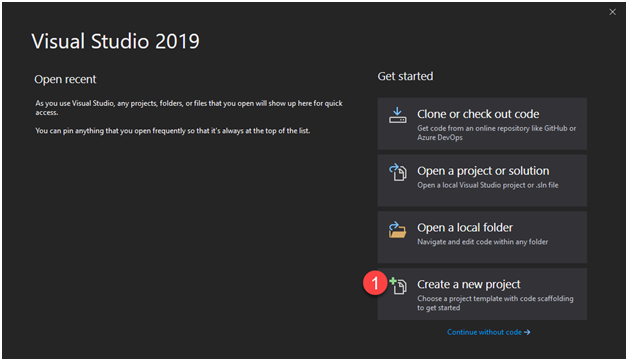Click the new project plus-document icon

[398, 286]
